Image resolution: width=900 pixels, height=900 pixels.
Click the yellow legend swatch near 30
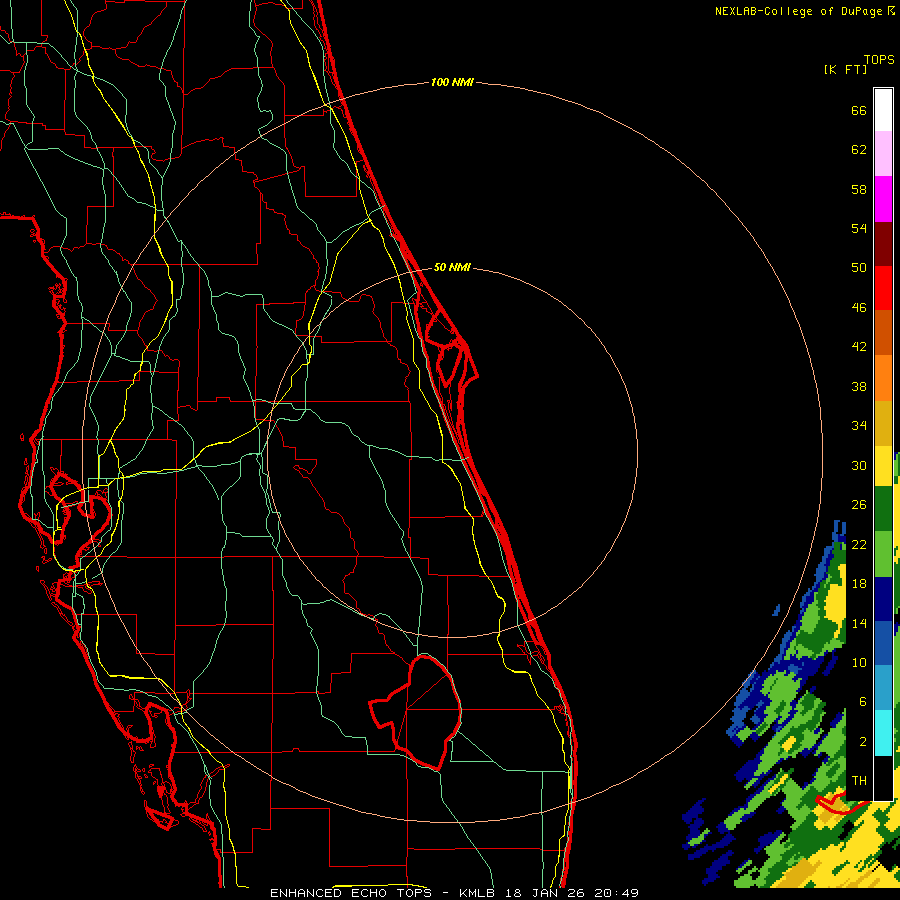pyautogui.click(x=883, y=465)
